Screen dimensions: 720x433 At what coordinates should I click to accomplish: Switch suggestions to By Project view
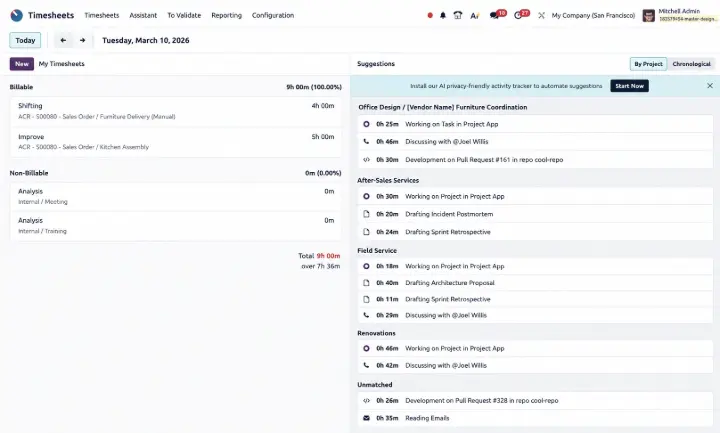(648, 64)
